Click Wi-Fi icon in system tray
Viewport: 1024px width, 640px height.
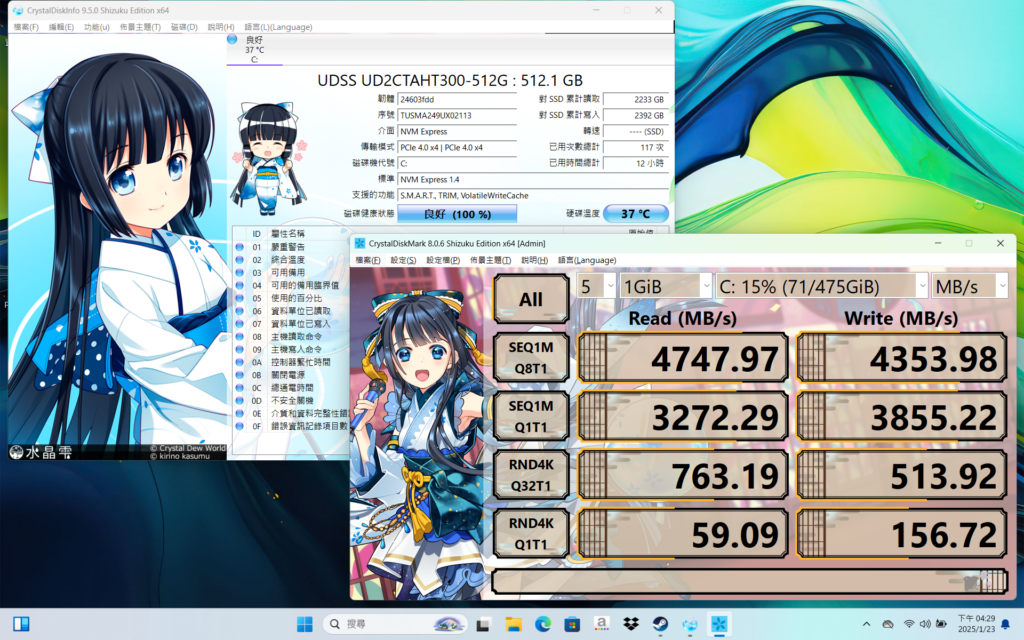(909, 624)
